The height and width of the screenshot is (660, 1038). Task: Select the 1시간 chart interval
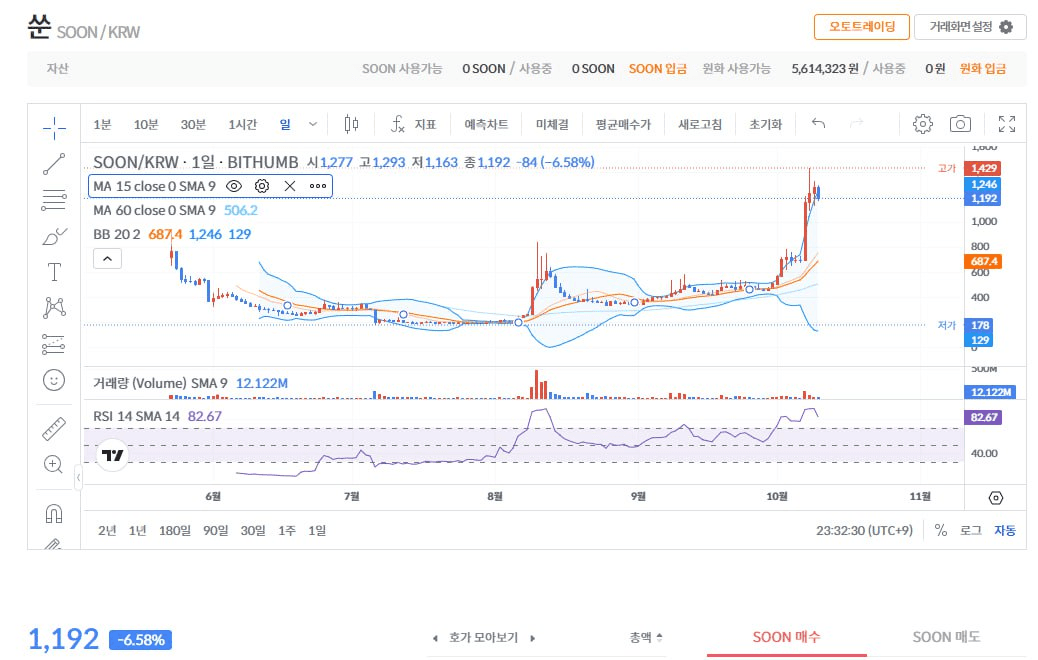[x=242, y=124]
